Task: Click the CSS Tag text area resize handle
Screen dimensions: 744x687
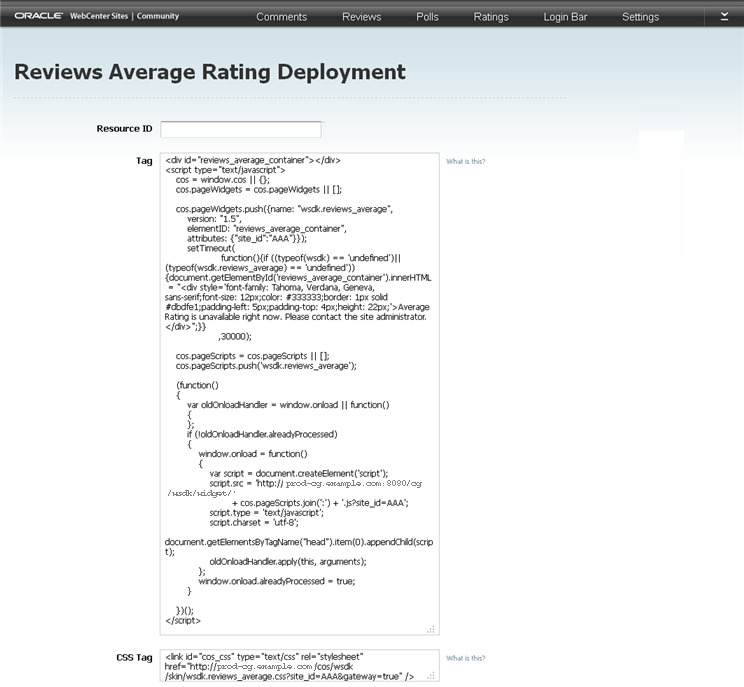Action: [431, 676]
